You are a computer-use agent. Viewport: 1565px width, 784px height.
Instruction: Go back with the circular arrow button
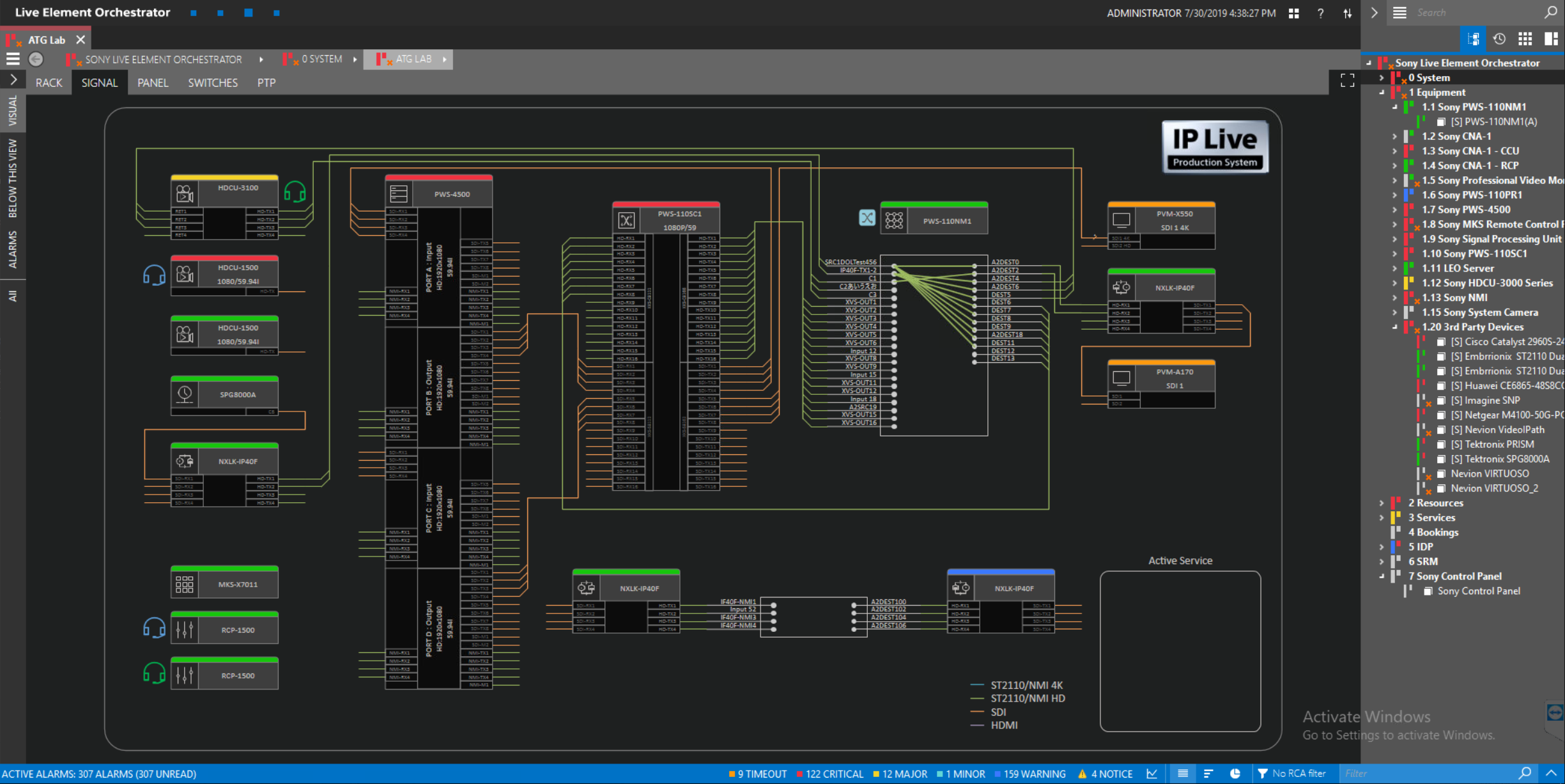(x=36, y=59)
